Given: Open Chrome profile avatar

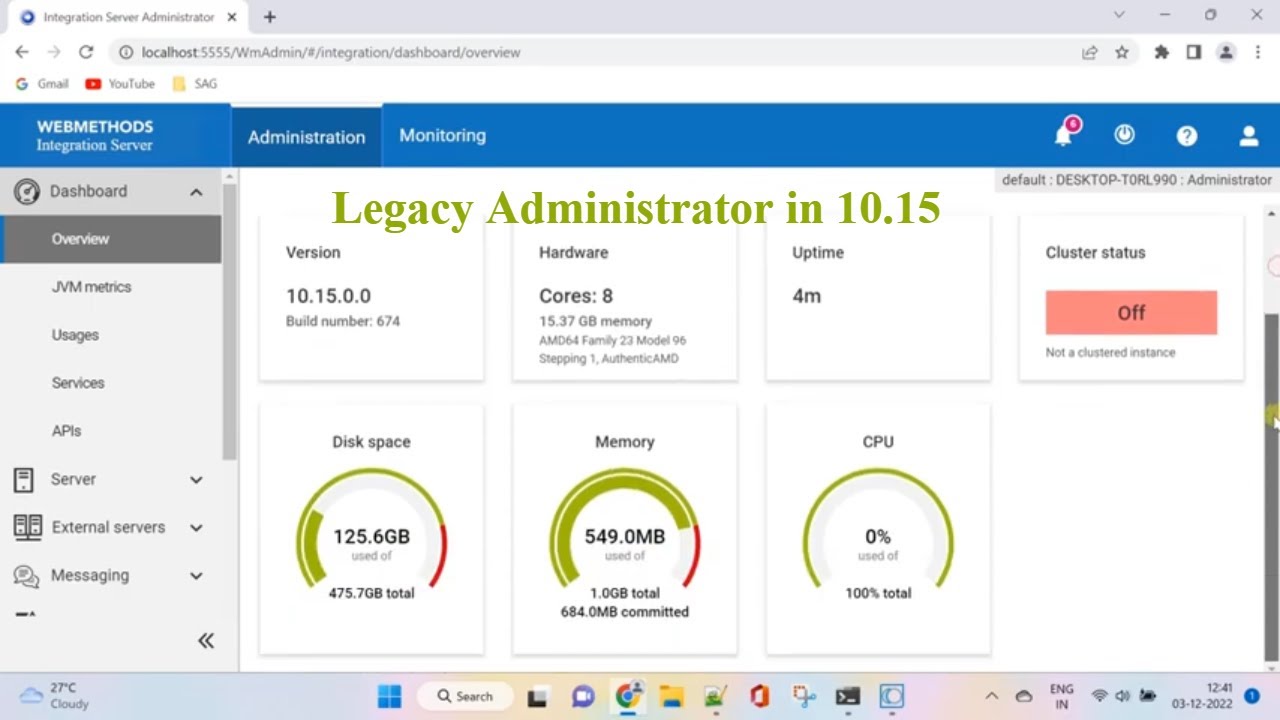Looking at the screenshot, I should click(1226, 52).
